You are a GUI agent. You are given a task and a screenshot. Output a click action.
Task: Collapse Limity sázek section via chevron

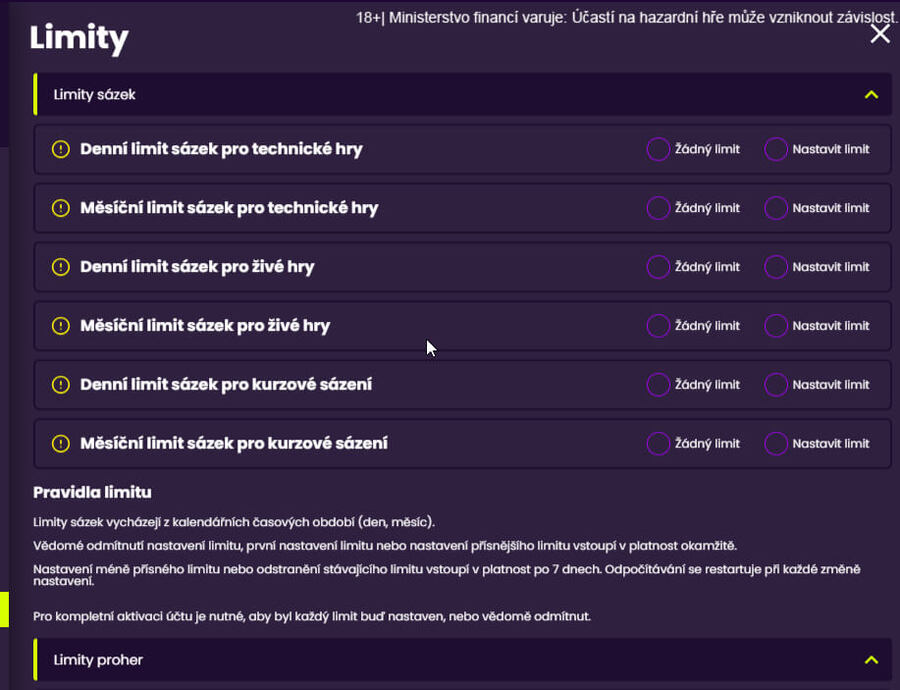pyautogui.click(x=871, y=95)
